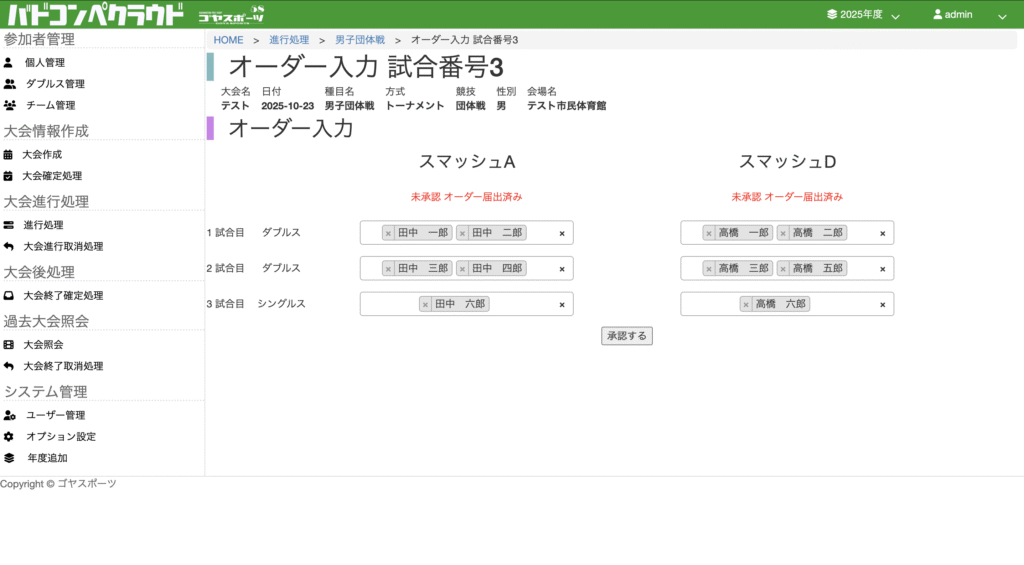This screenshot has height=565, width=1024.
Task: Select ユーザー管理 in the sidebar
Action: click(55, 415)
